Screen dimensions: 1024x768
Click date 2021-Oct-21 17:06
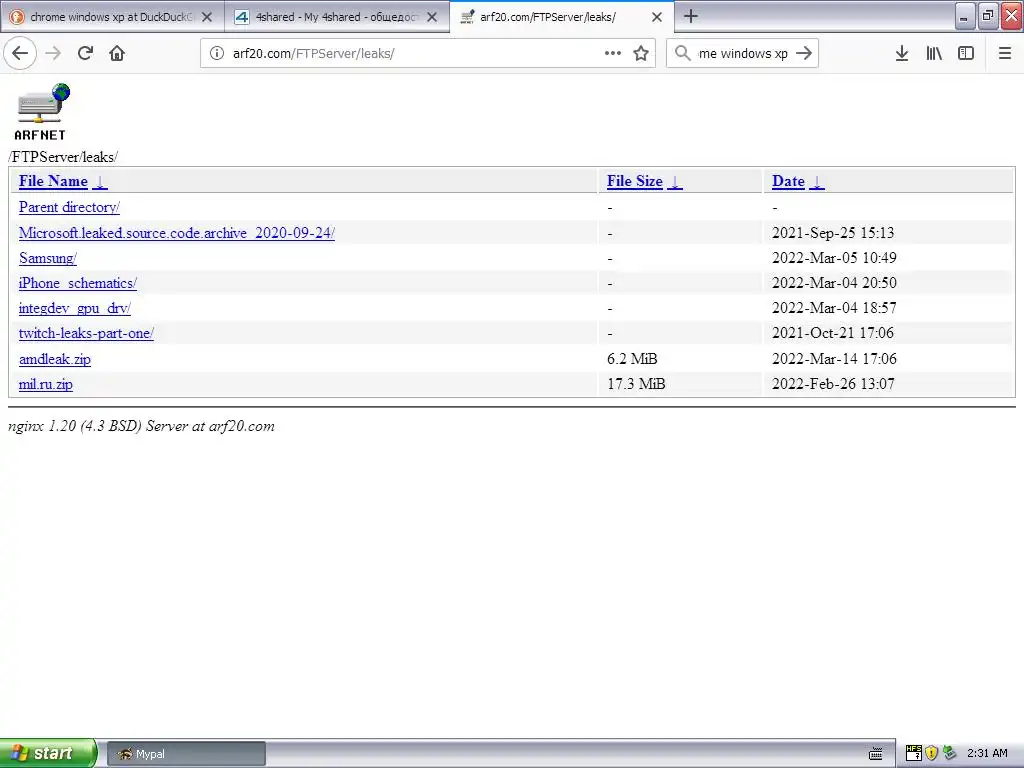point(833,332)
